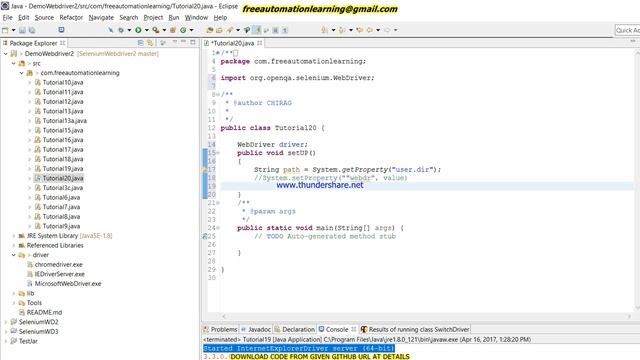Open the Window menu
The height and width of the screenshot is (360, 640).
pyautogui.click(x=196, y=18)
